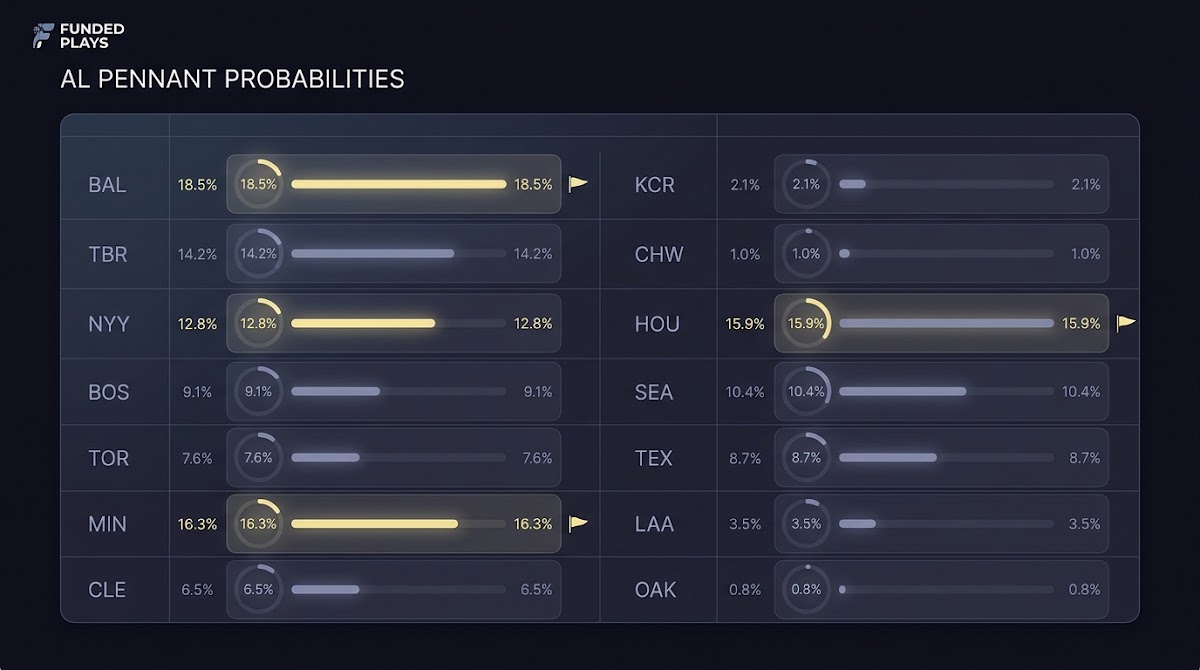Click the CHW probability bar
The width and height of the screenshot is (1200, 670).
tap(946, 254)
